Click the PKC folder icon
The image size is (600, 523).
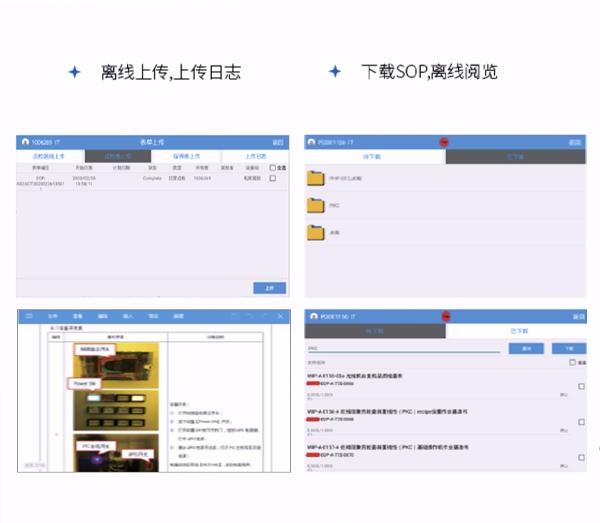(317, 205)
